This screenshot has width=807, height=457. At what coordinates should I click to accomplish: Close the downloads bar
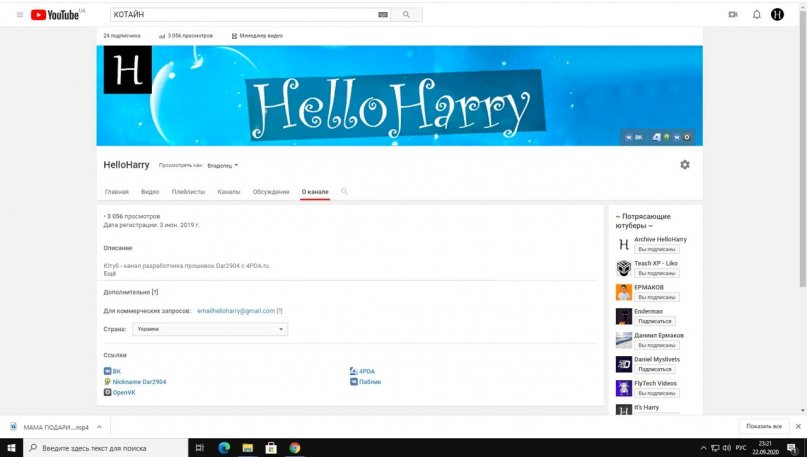click(798, 426)
